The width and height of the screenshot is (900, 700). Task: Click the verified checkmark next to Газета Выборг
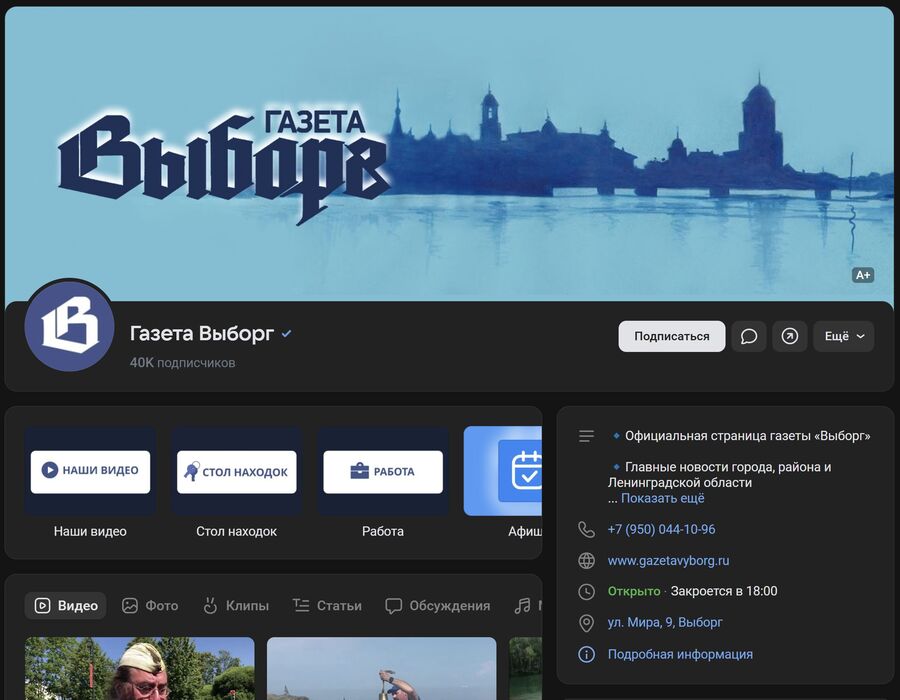pyautogui.click(x=286, y=333)
